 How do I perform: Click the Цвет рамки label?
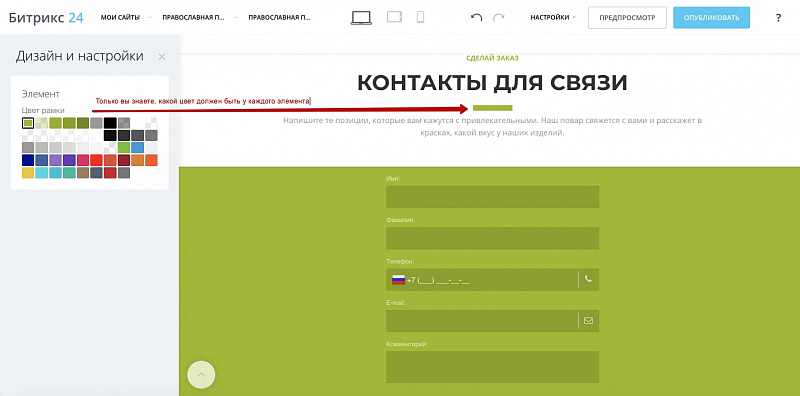click(43, 110)
